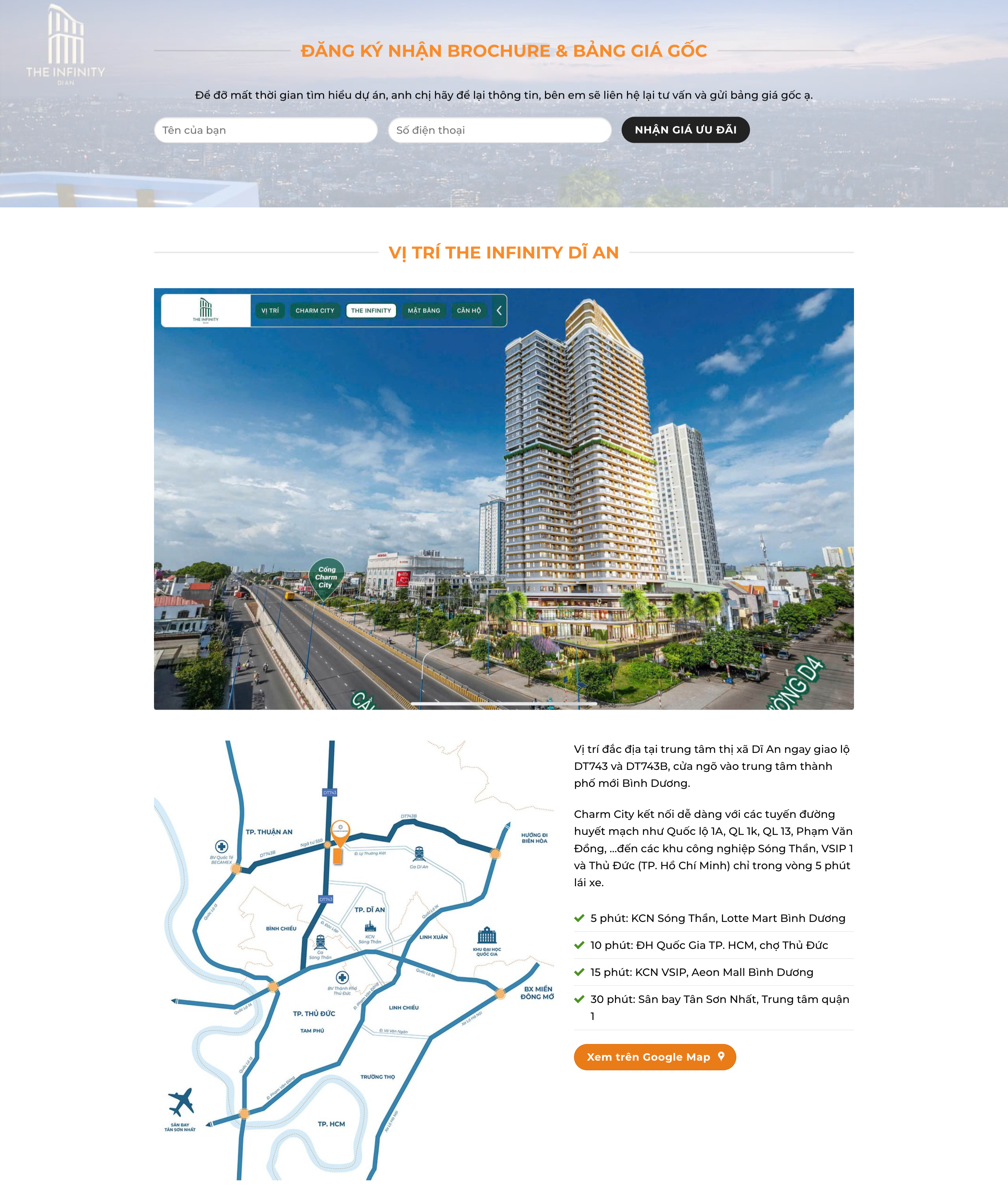Click the 'LINH XUÂN' map label
This screenshot has height=1190, width=1008.
pos(434,937)
